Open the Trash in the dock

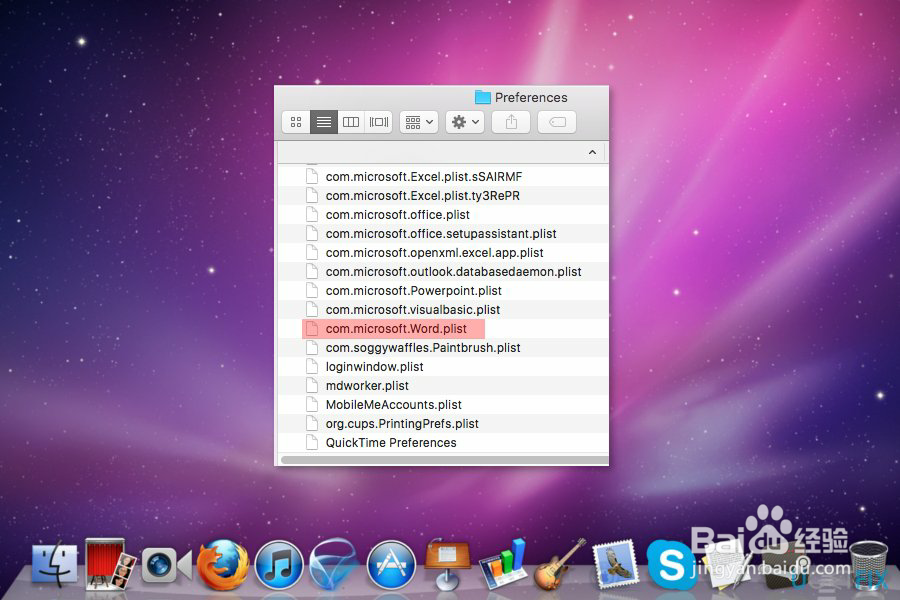coord(869,564)
